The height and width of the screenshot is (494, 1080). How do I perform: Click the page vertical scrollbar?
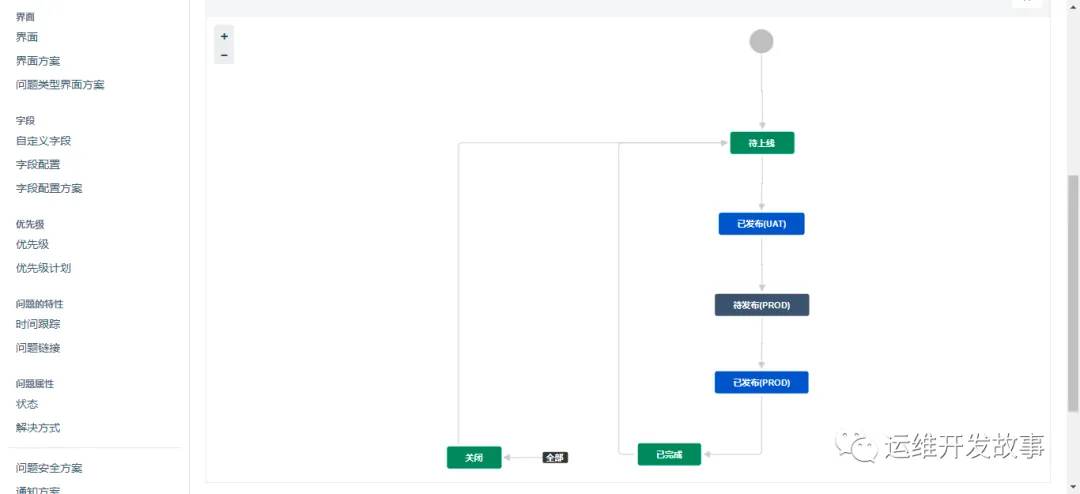1073,290
